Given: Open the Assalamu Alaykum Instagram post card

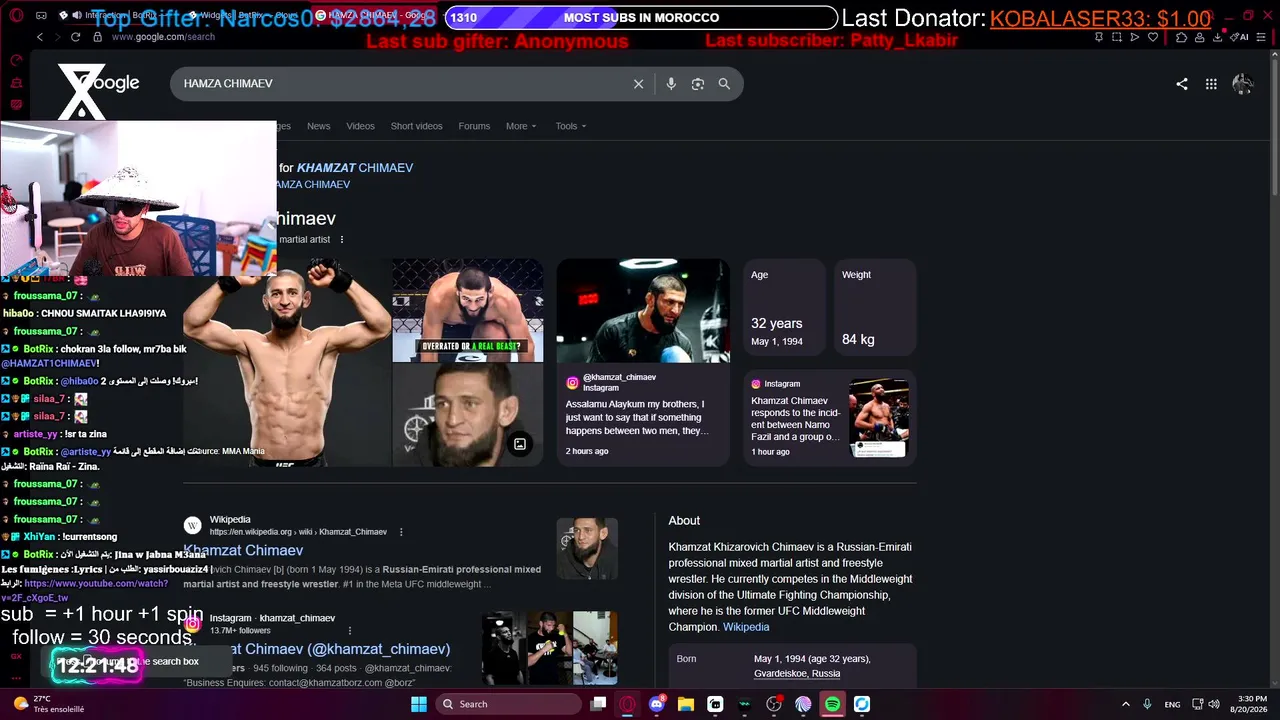Looking at the screenshot, I should (x=643, y=362).
